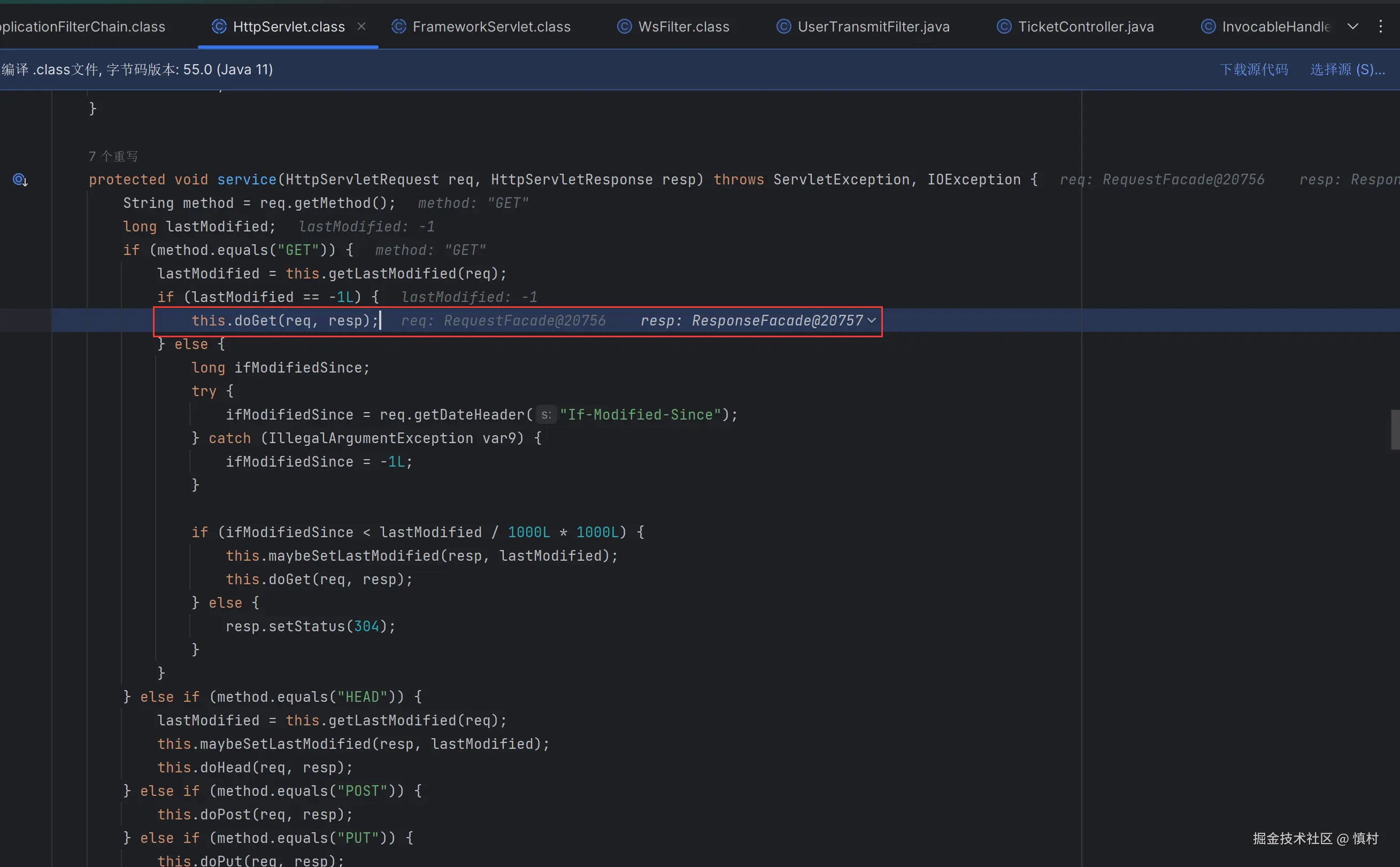Expand the hidden tabs dropdown chevron
The height and width of the screenshot is (867, 1400).
click(1352, 26)
